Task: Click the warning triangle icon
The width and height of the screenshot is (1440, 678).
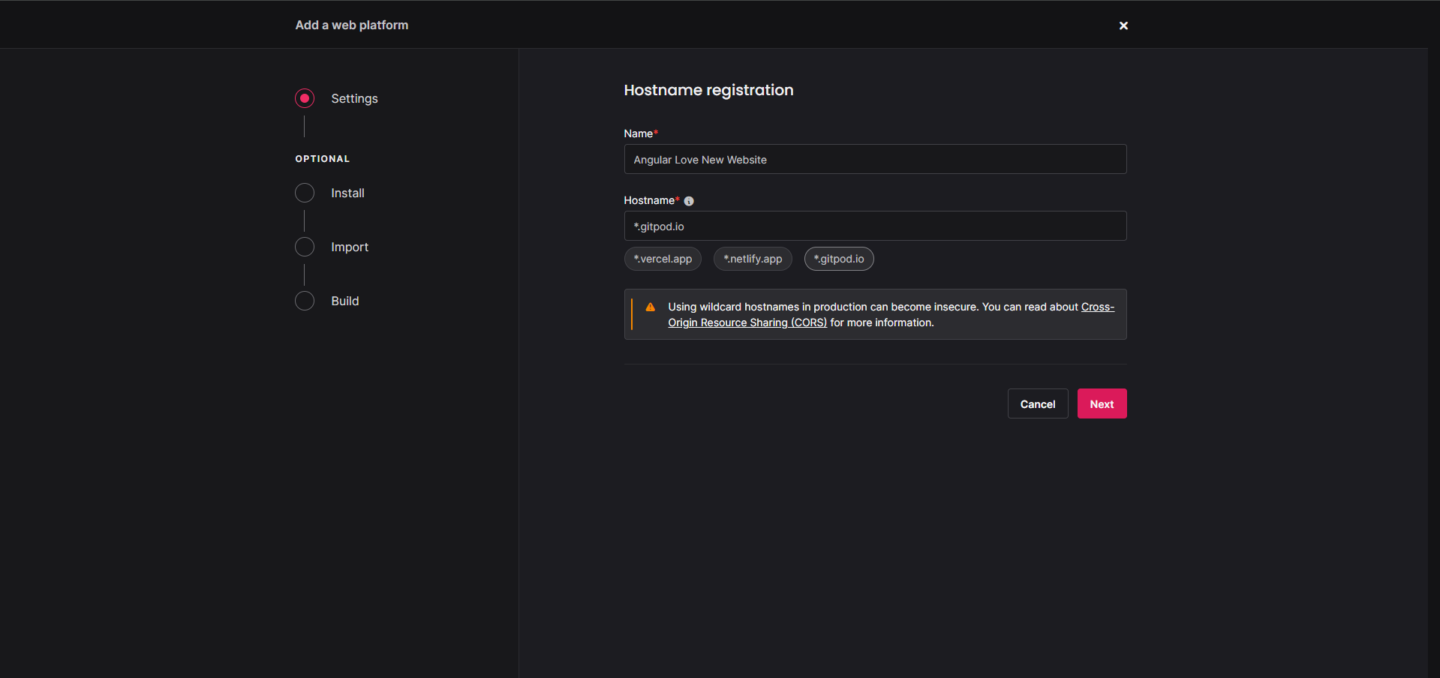Action: 649,307
